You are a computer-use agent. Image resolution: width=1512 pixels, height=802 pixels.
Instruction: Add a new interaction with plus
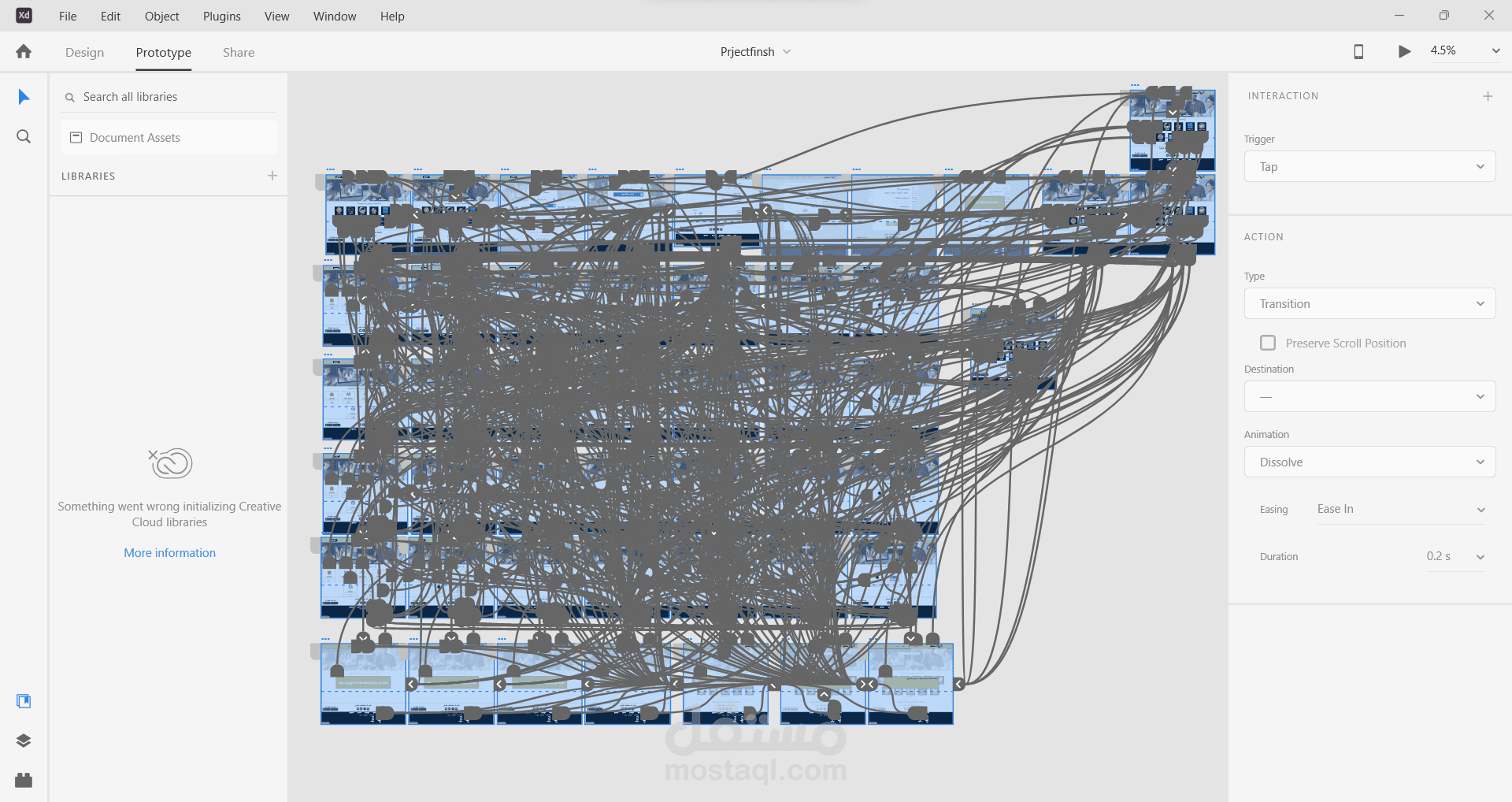point(1488,96)
